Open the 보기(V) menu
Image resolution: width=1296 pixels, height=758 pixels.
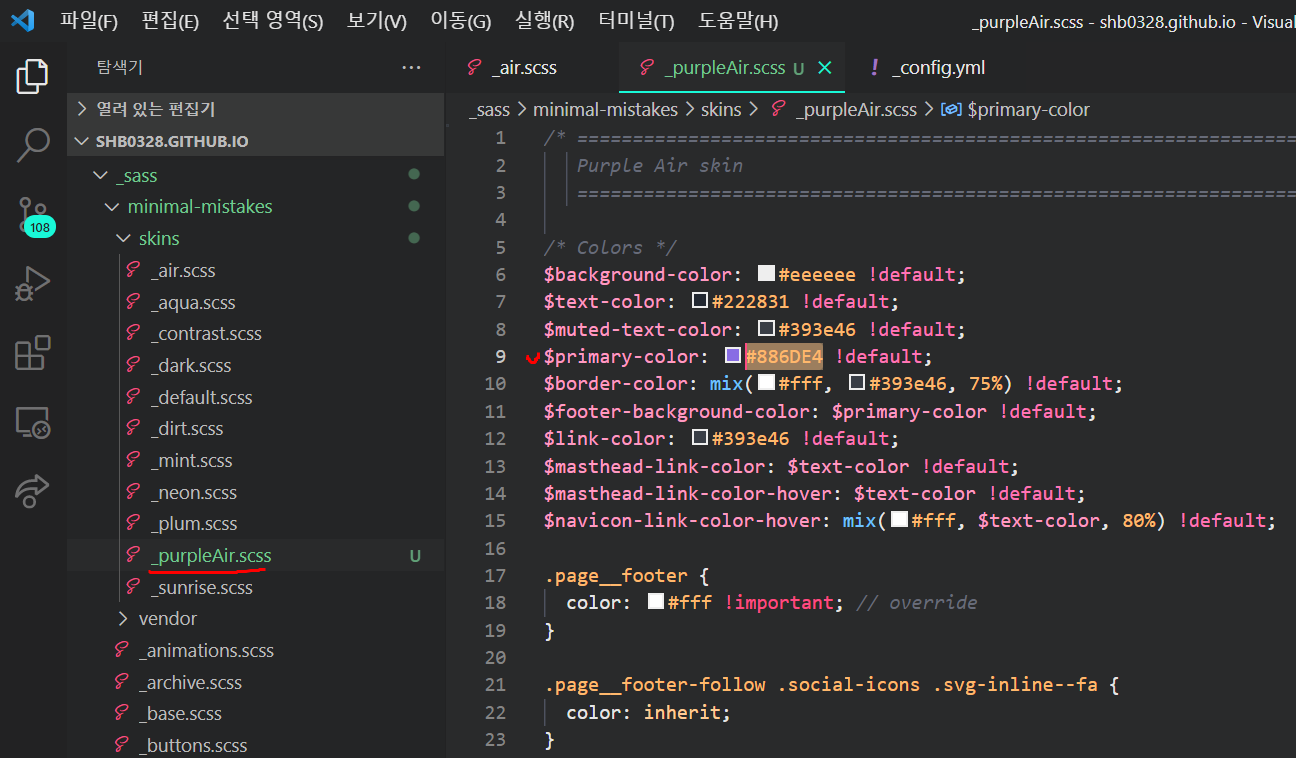pos(377,21)
